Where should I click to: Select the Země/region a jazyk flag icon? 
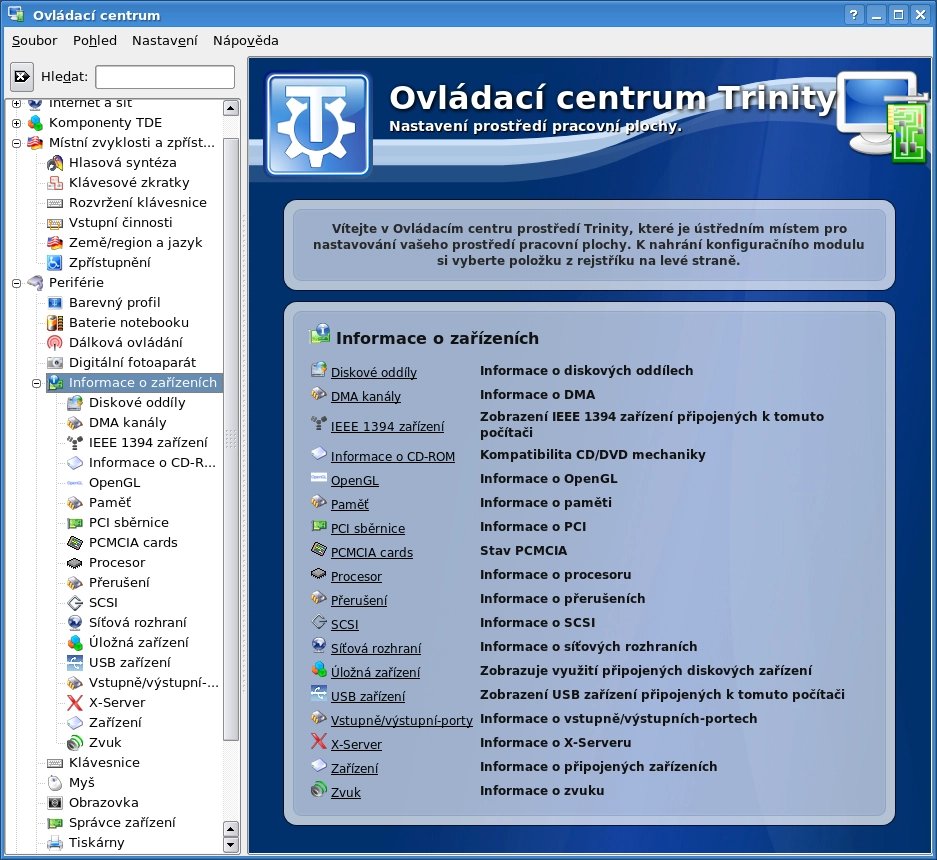pyautogui.click(x=55, y=243)
